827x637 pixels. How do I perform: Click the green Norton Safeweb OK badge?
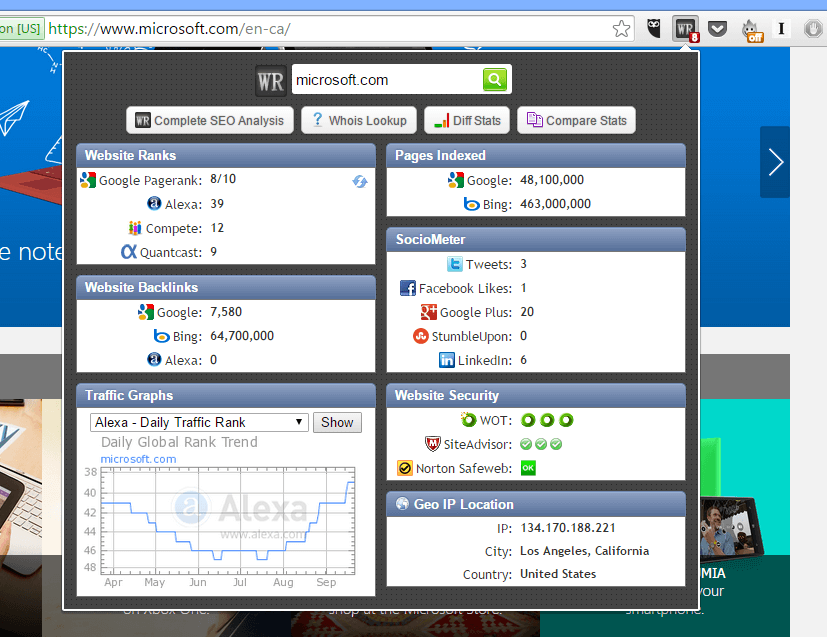pyautogui.click(x=528, y=468)
